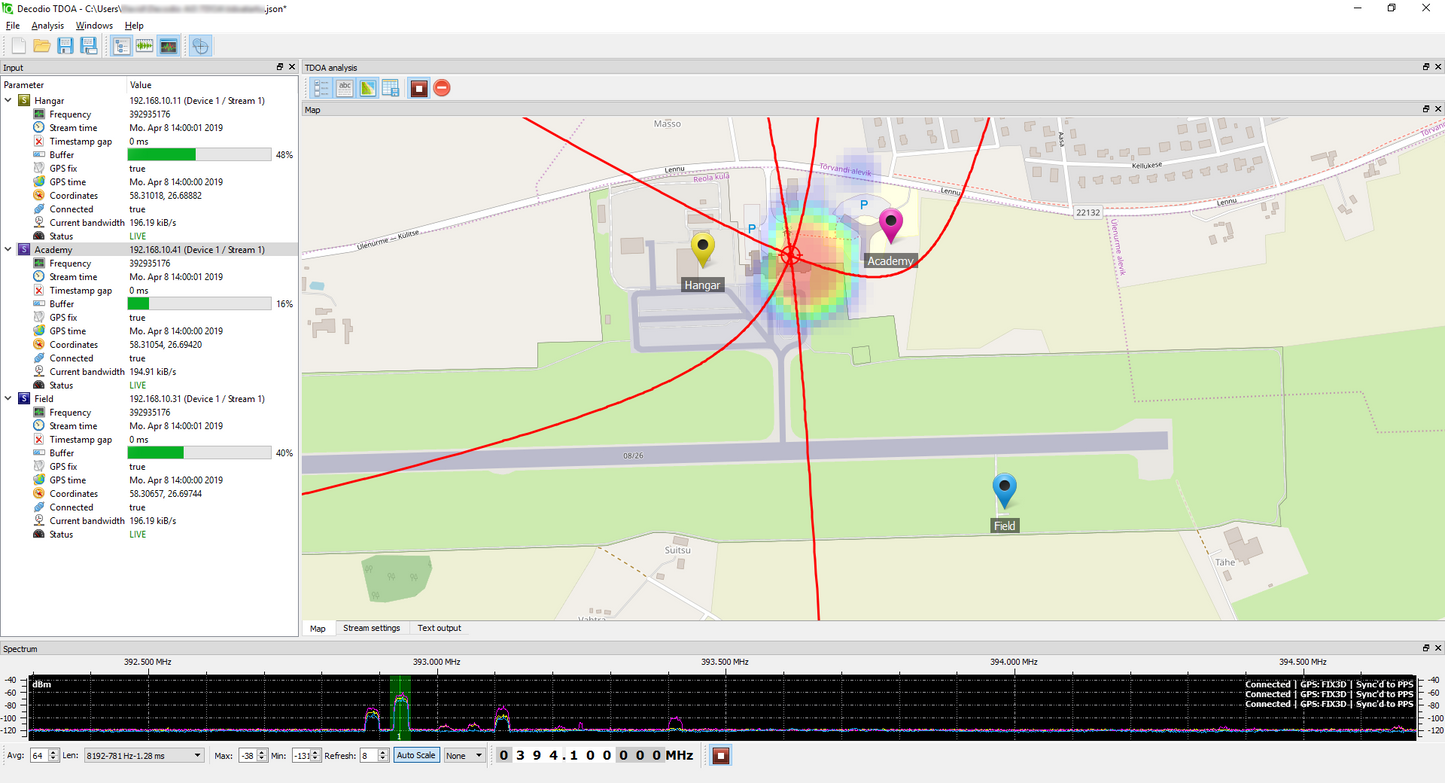This screenshot has height=783, width=1445.
Task: Click the Save As toolbar icon
Action: (88, 45)
